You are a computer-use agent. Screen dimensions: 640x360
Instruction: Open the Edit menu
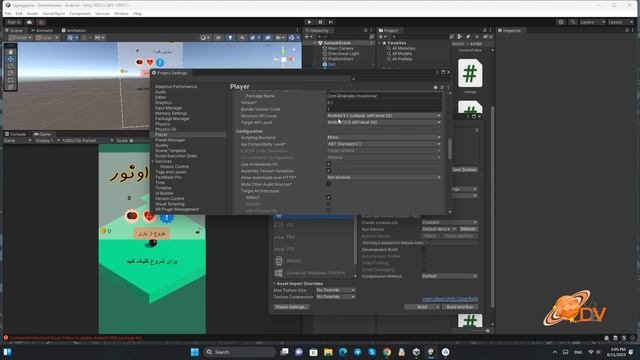[x=19, y=13]
